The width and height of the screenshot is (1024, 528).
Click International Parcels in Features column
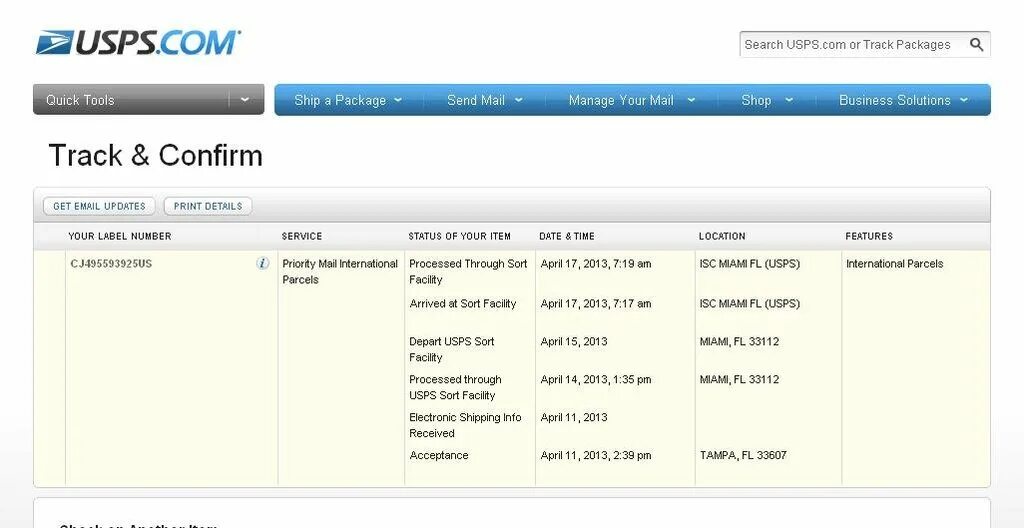895,264
